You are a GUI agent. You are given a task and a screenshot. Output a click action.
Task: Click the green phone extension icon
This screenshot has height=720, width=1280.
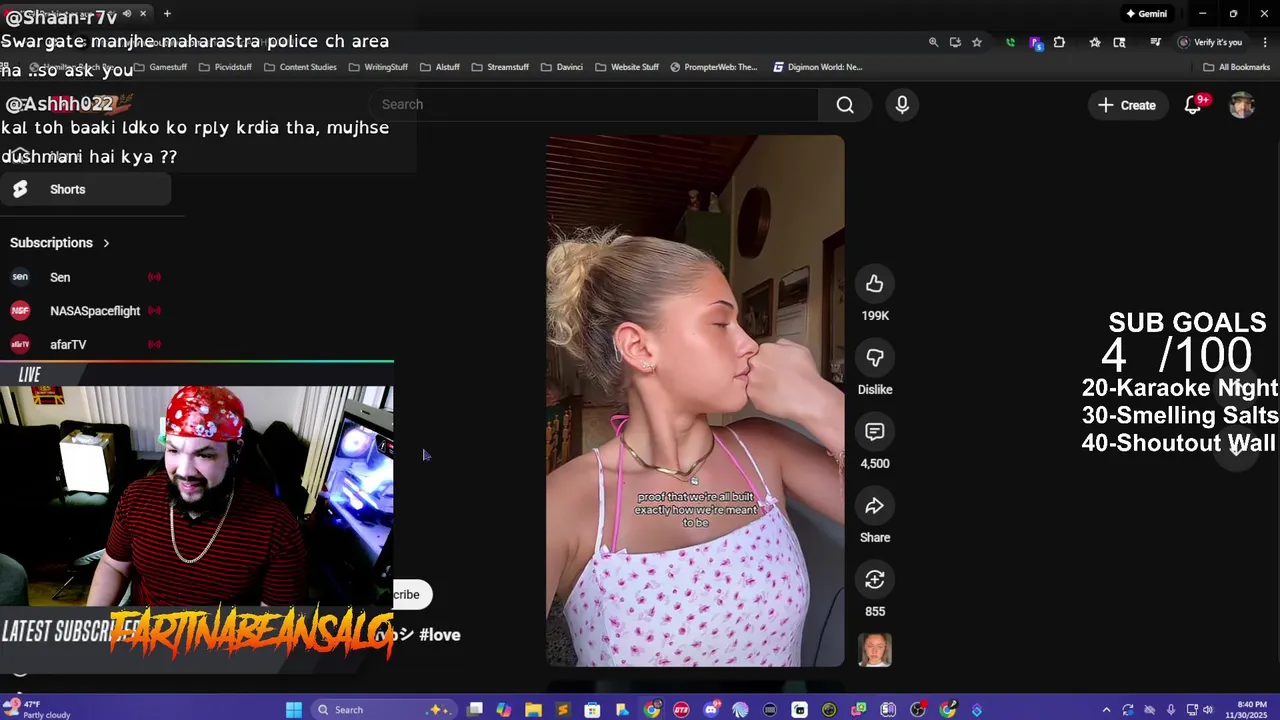1010,42
